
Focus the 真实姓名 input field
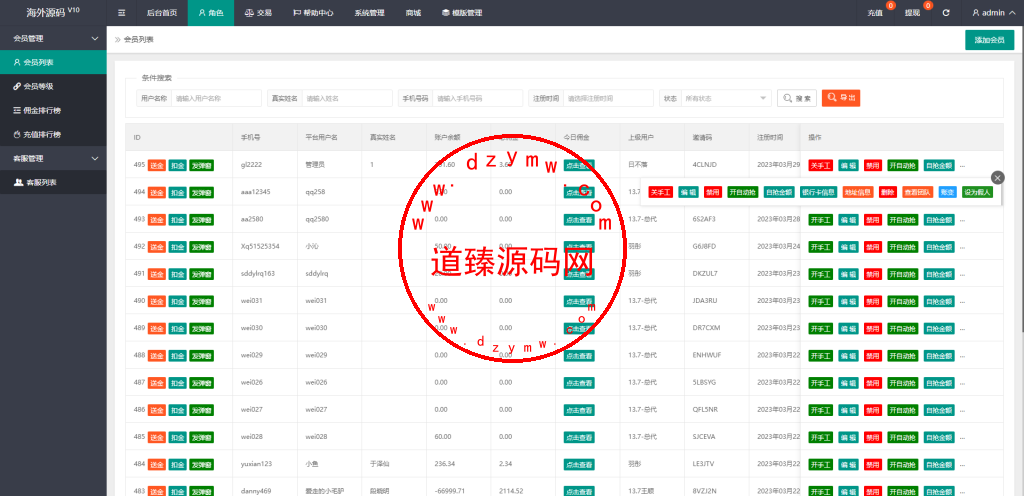[x=346, y=98]
